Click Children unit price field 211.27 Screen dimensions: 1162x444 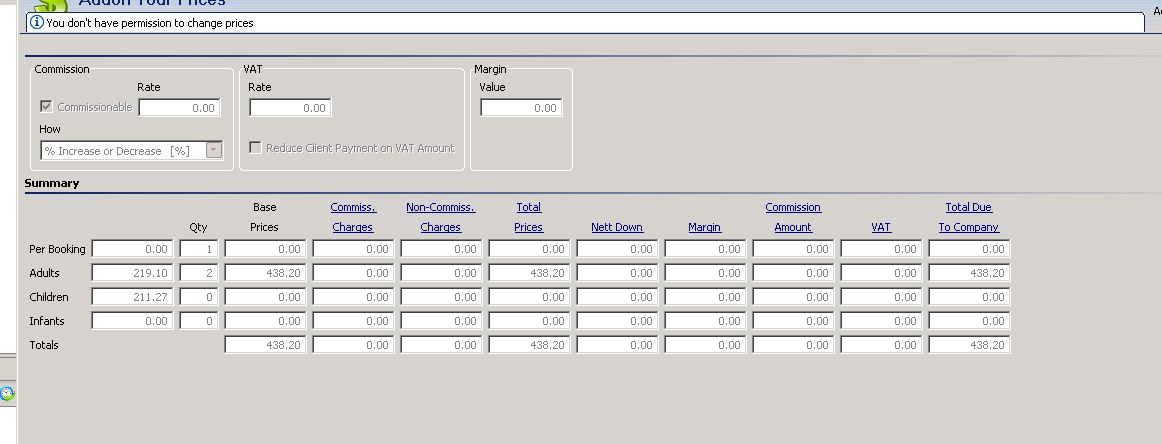pos(133,296)
